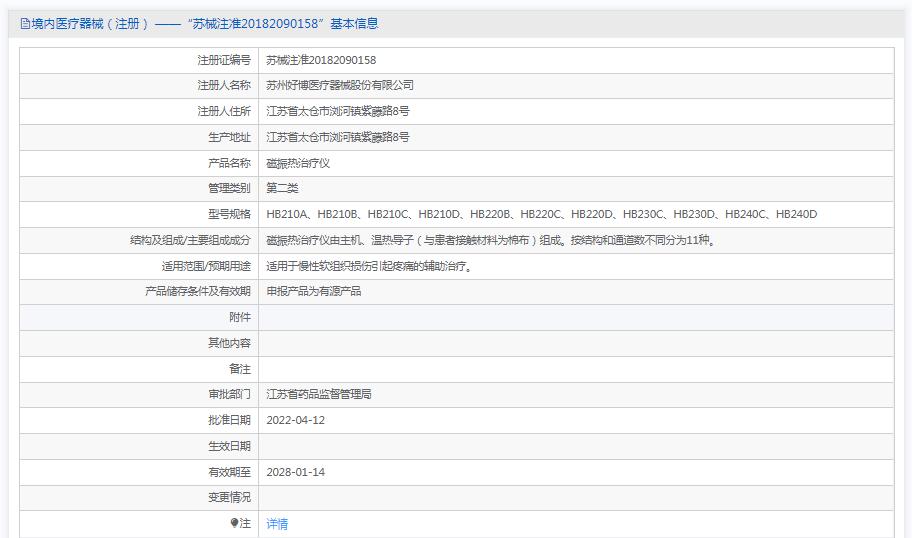Click the model specifications HB210A list
Screen dimensions: 912x538
point(542,215)
